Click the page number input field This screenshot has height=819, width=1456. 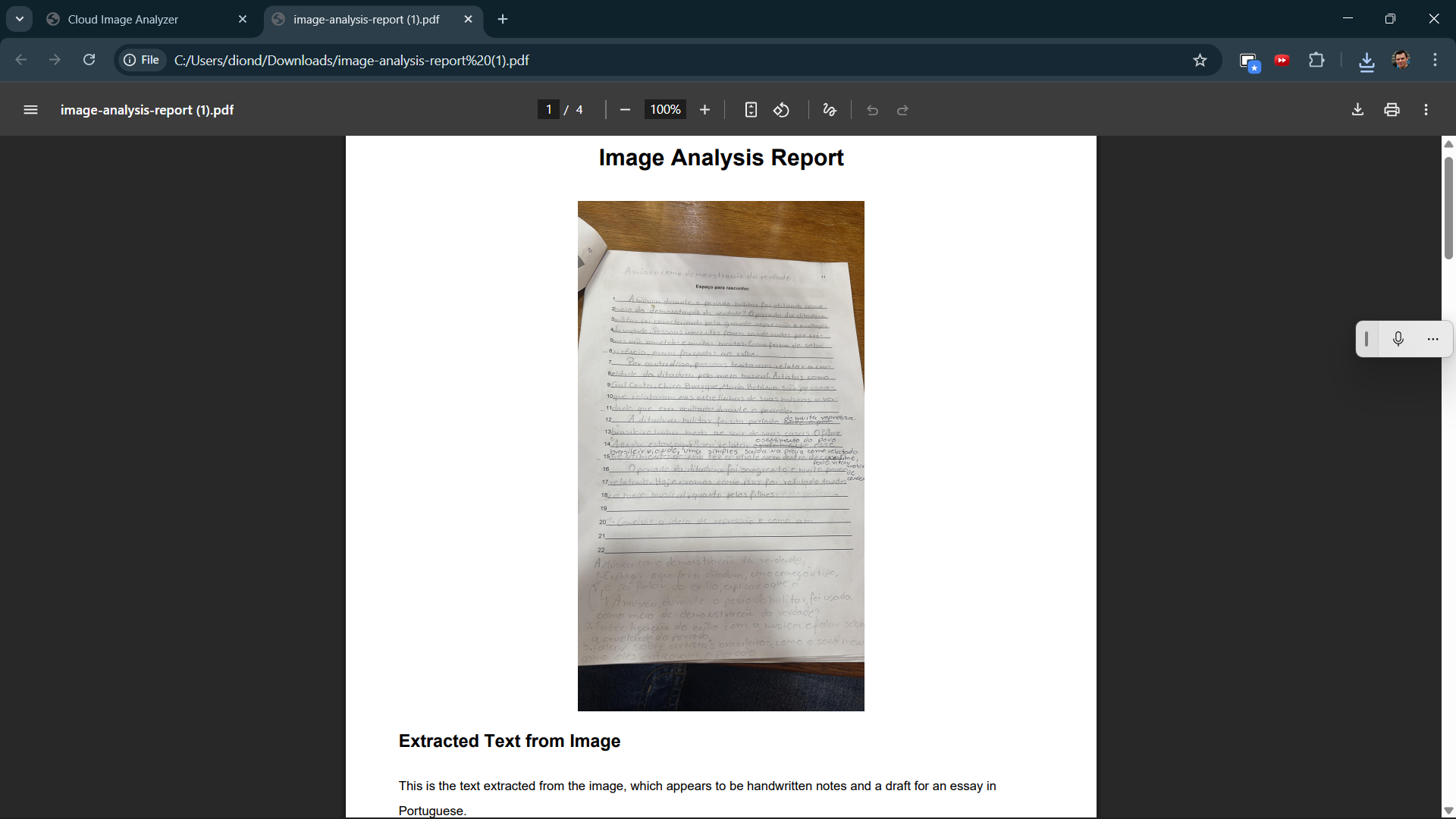click(x=548, y=110)
